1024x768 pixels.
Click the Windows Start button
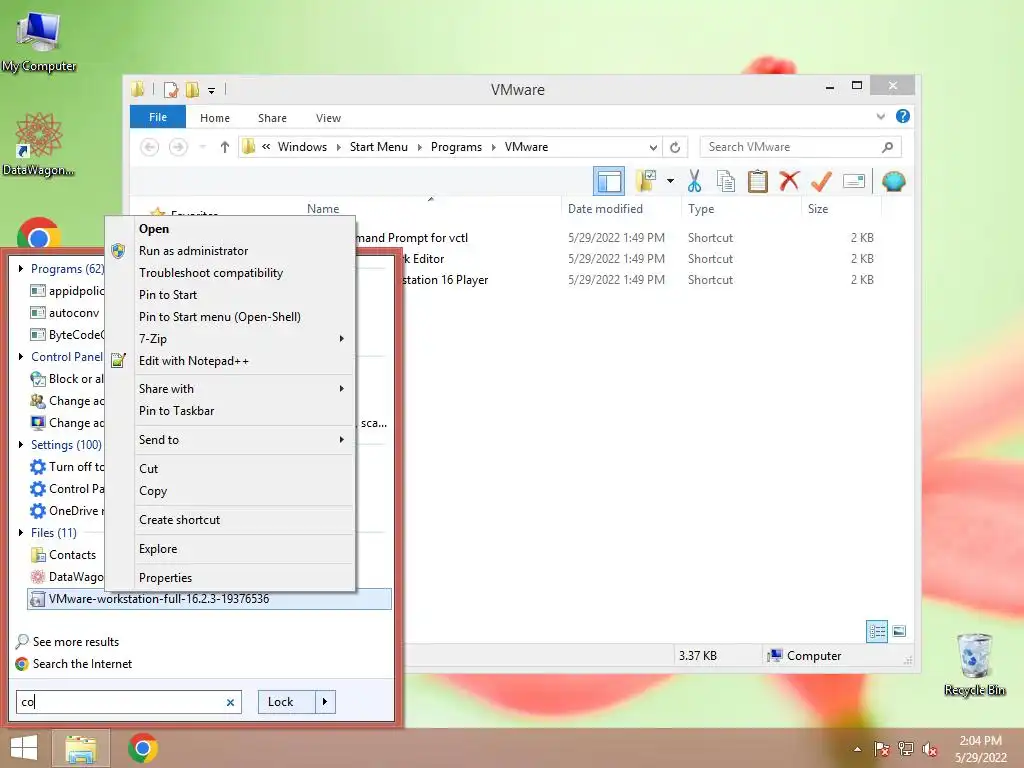(24, 748)
